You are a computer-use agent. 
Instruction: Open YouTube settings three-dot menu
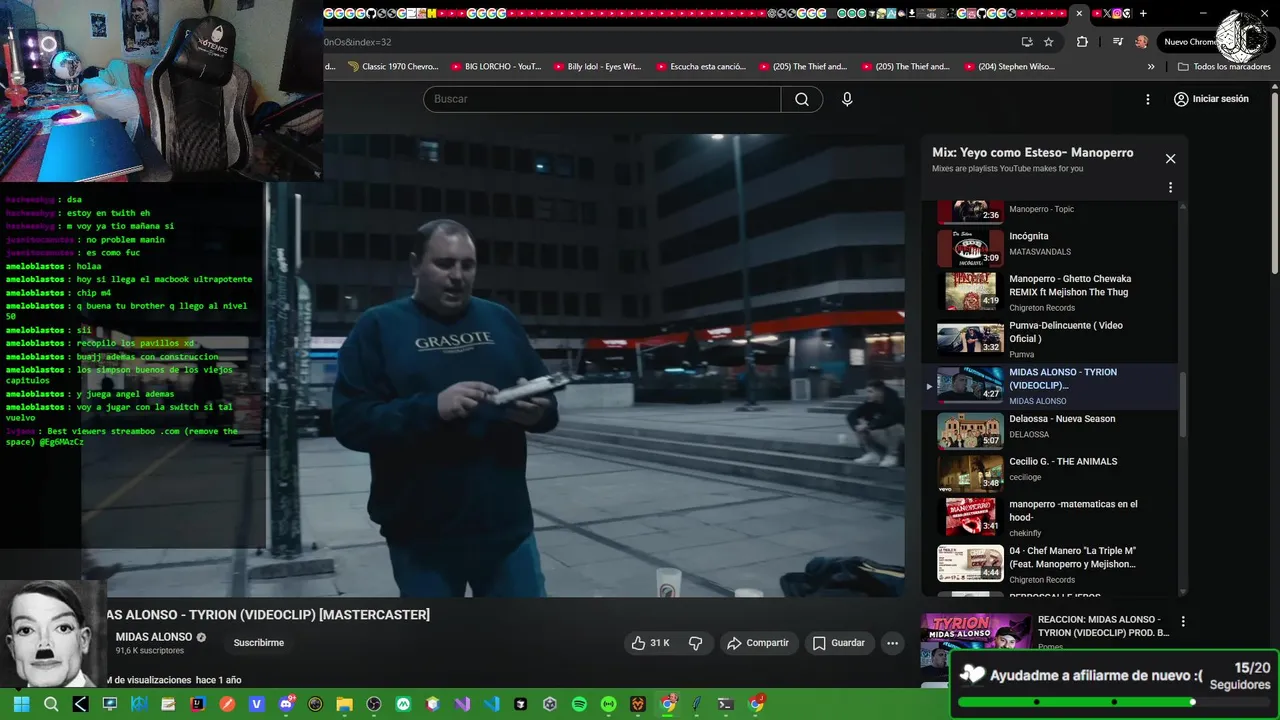[x=1148, y=99]
